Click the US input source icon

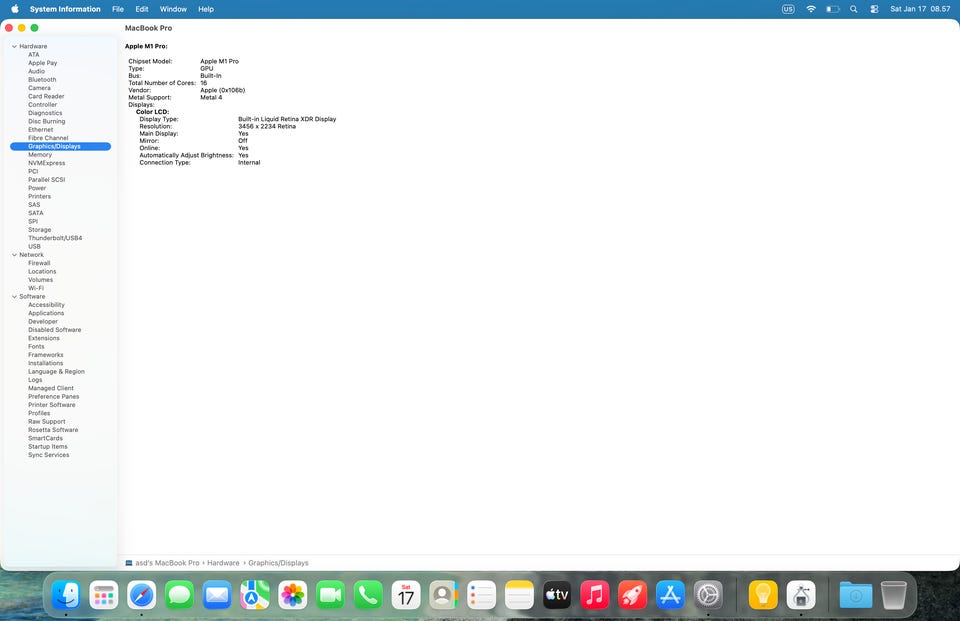tap(788, 9)
